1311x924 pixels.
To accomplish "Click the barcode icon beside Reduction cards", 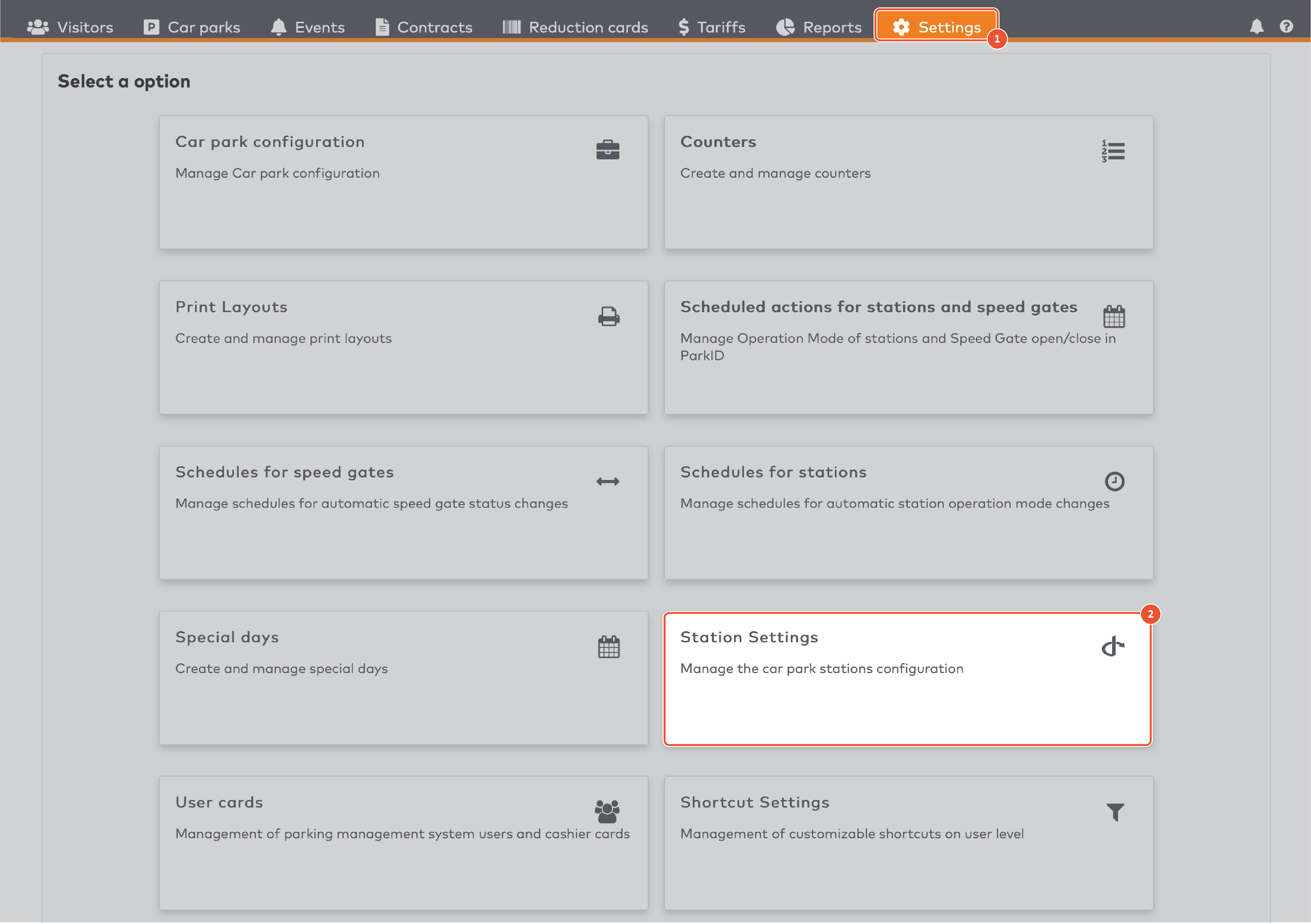I will [x=512, y=26].
